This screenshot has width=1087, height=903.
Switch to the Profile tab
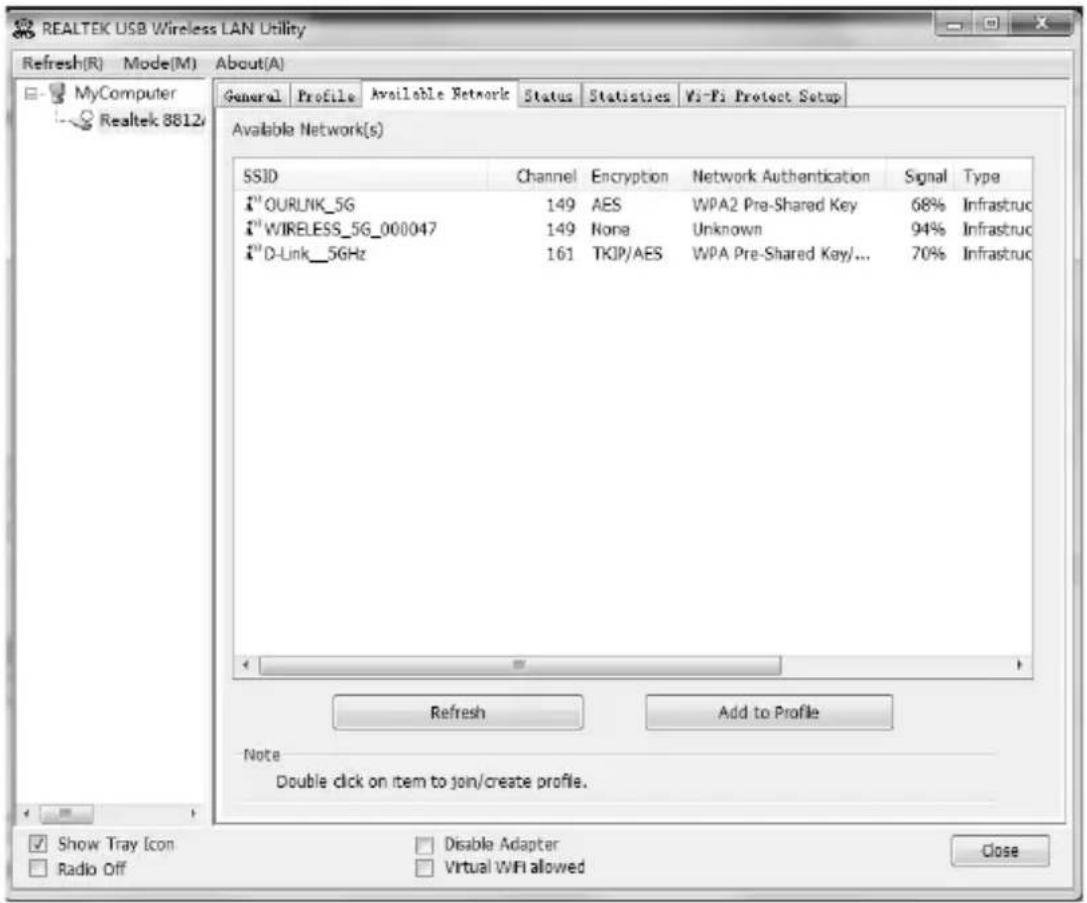326,96
